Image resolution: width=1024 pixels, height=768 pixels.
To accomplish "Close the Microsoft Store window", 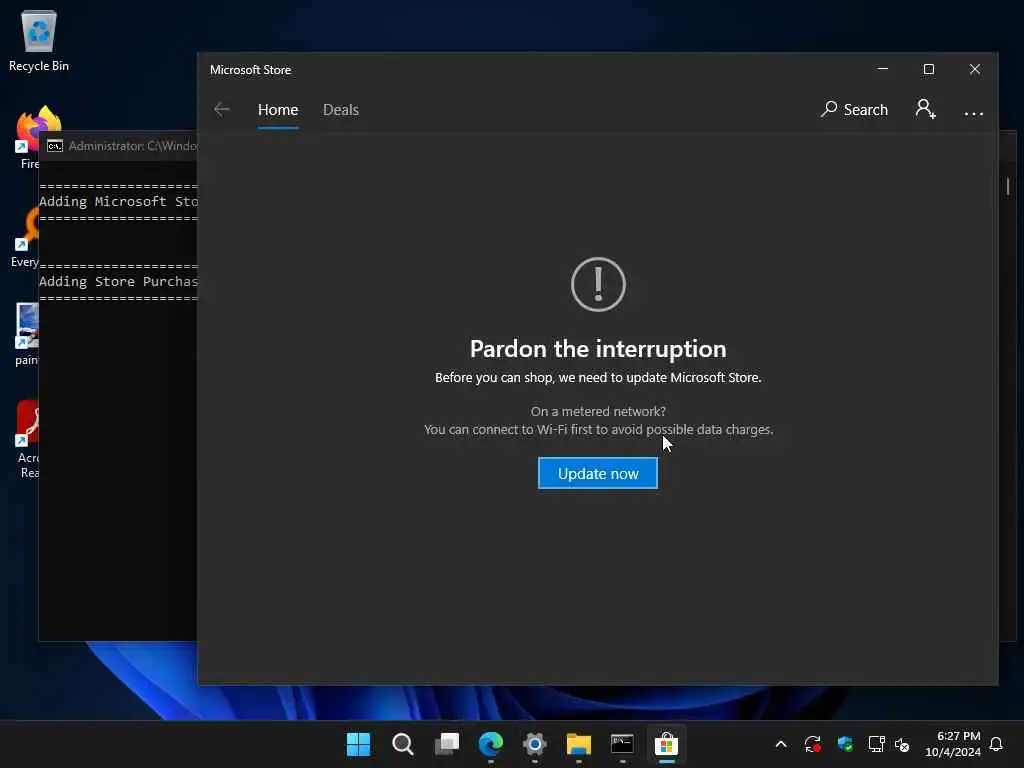I will tap(975, 69).
